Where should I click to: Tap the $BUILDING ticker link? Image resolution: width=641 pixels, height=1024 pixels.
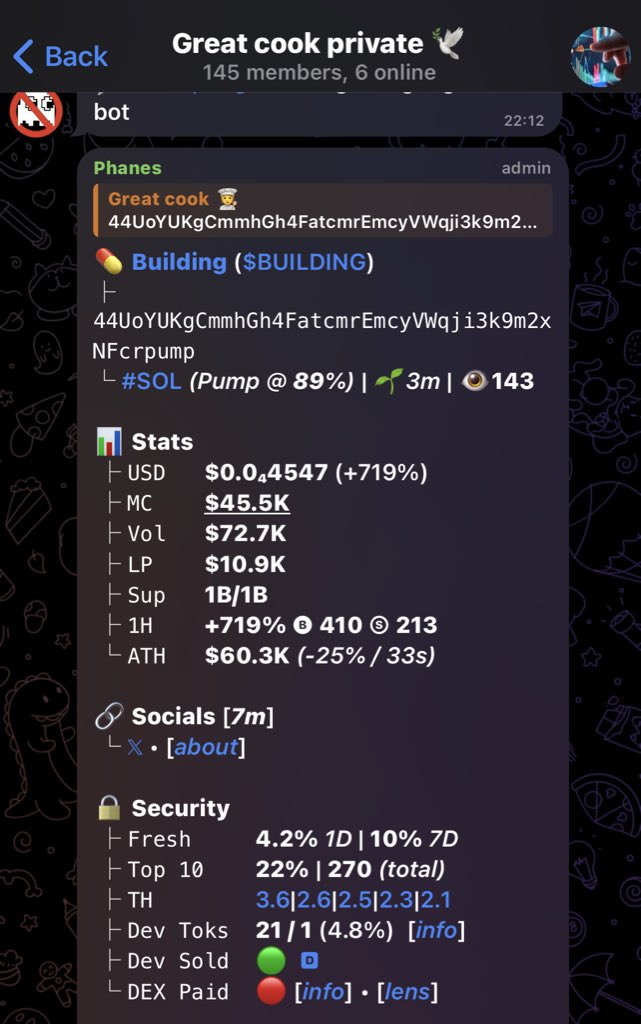pos(304,262)
